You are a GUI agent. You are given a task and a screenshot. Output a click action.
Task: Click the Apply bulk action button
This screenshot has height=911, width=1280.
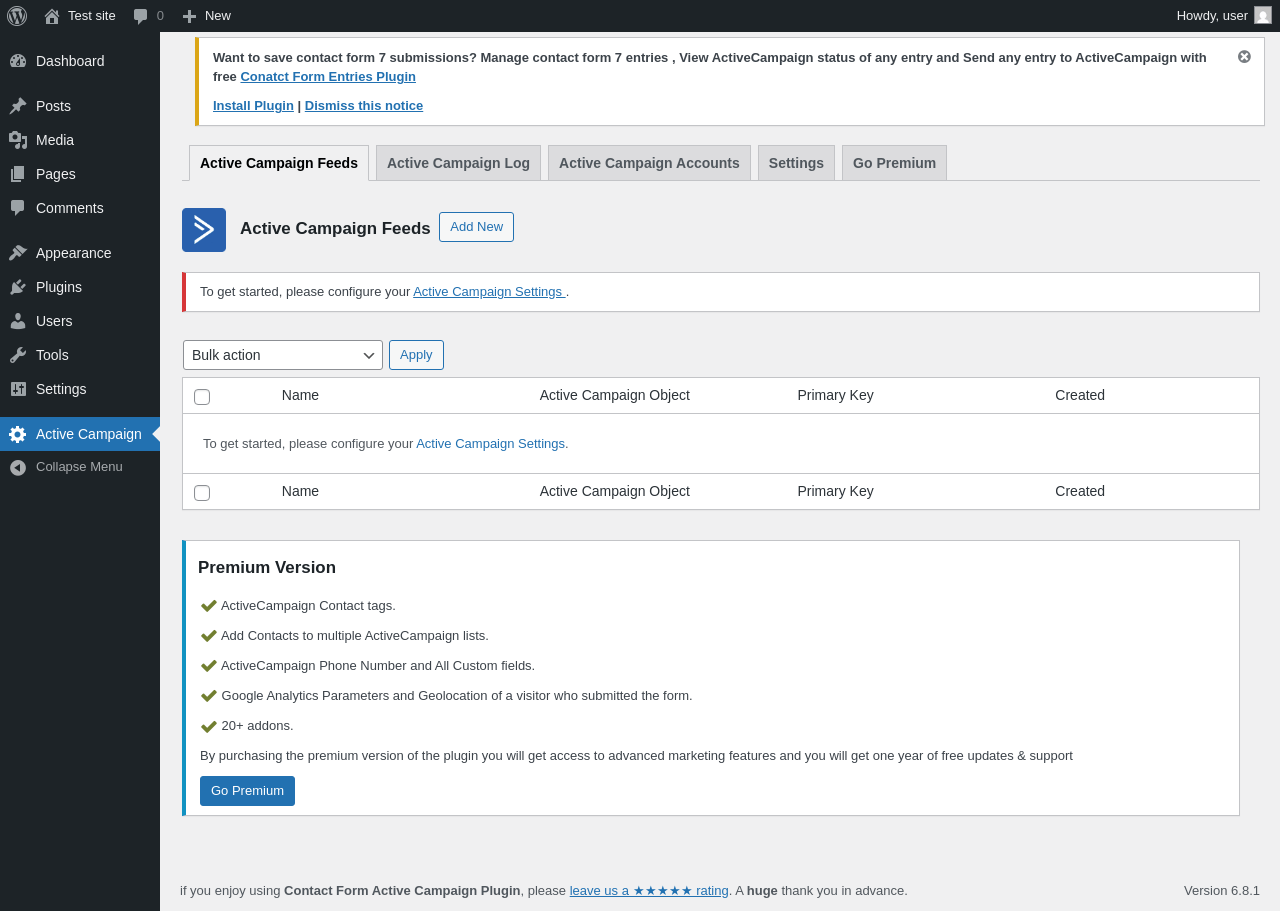point(416,355)
